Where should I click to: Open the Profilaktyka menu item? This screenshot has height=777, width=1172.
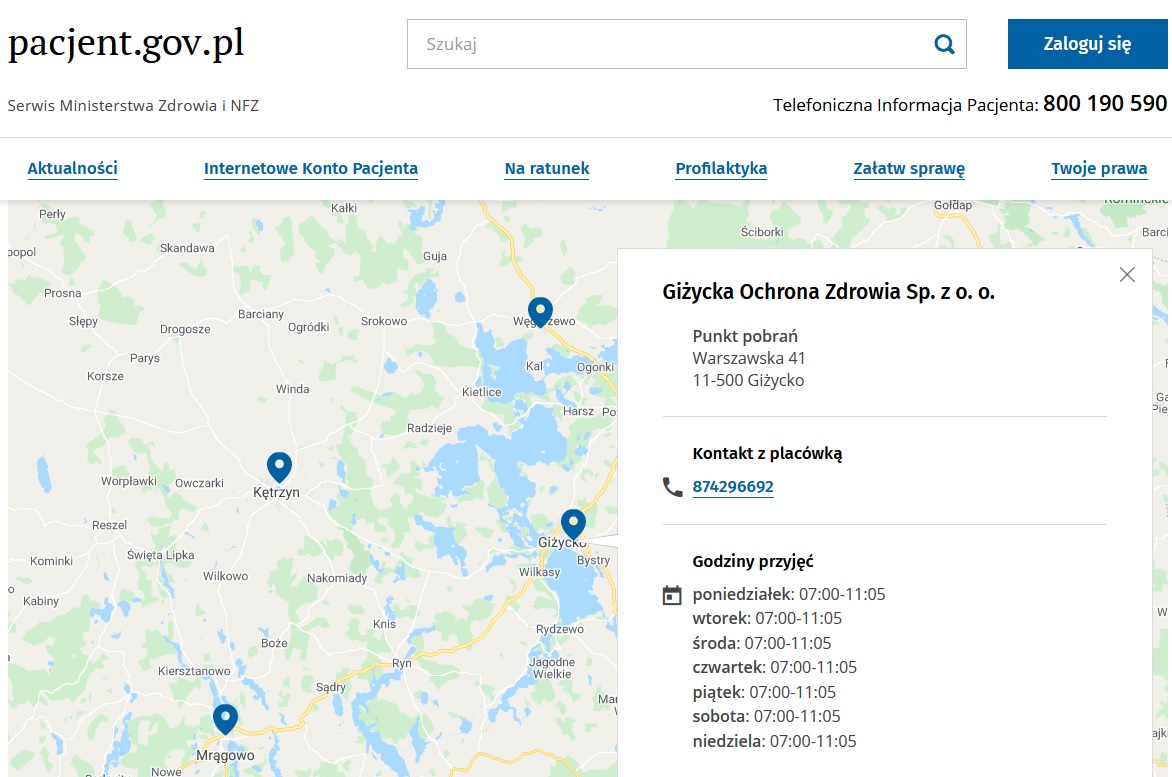point(721,168)
